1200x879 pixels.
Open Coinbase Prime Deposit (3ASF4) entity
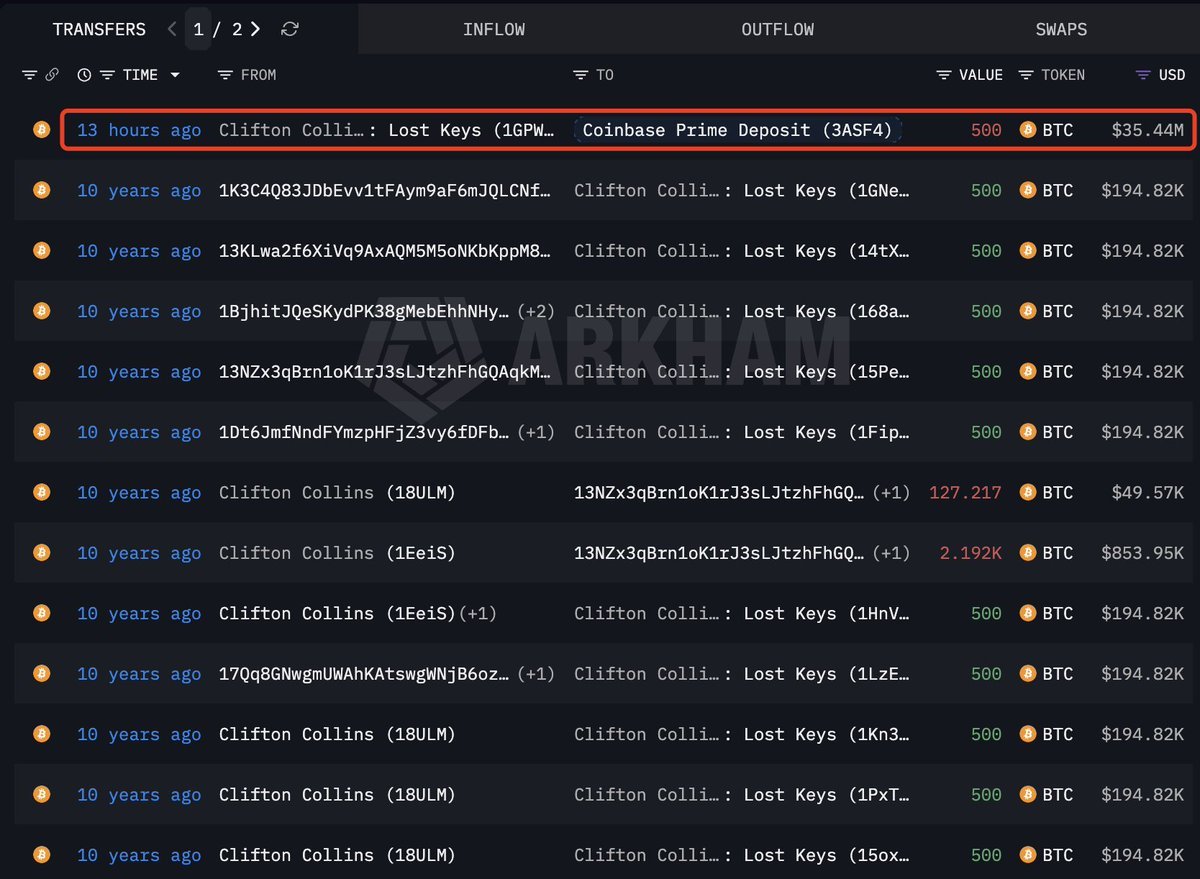click(737, 129)
